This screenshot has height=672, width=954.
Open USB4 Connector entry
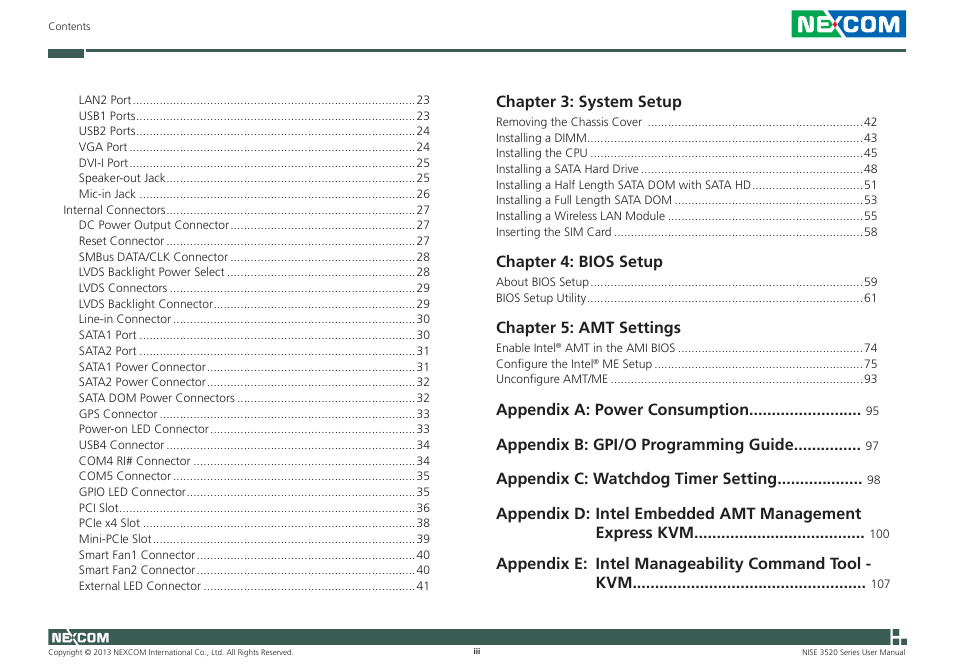(x=254, y=445)
